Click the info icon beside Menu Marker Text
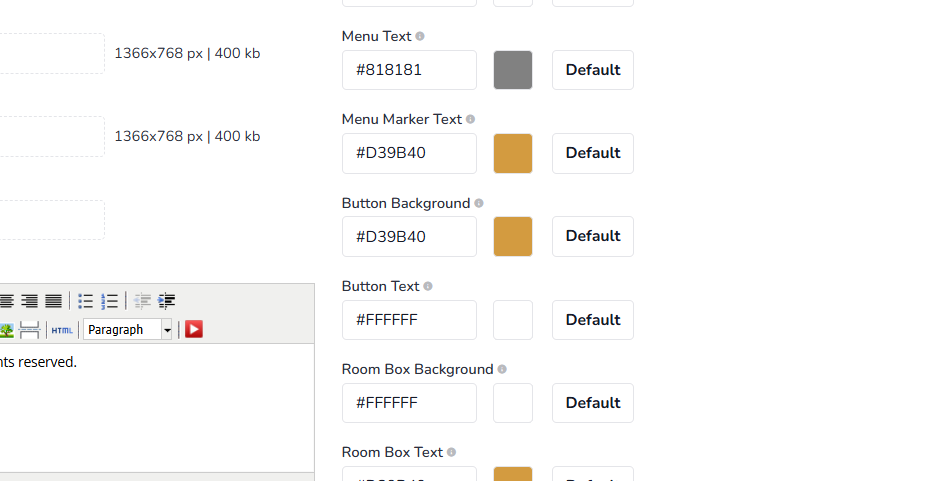 (471, 119)
